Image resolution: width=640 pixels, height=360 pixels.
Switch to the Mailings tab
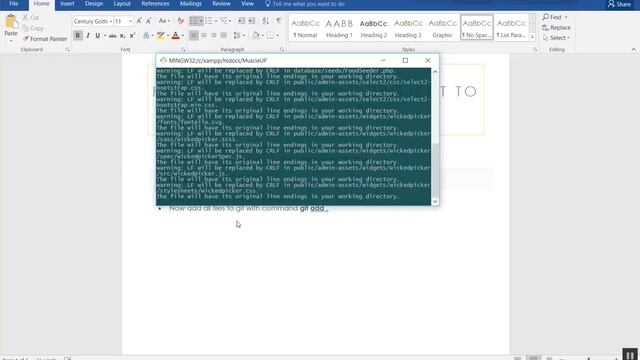(x=191, y=4)
